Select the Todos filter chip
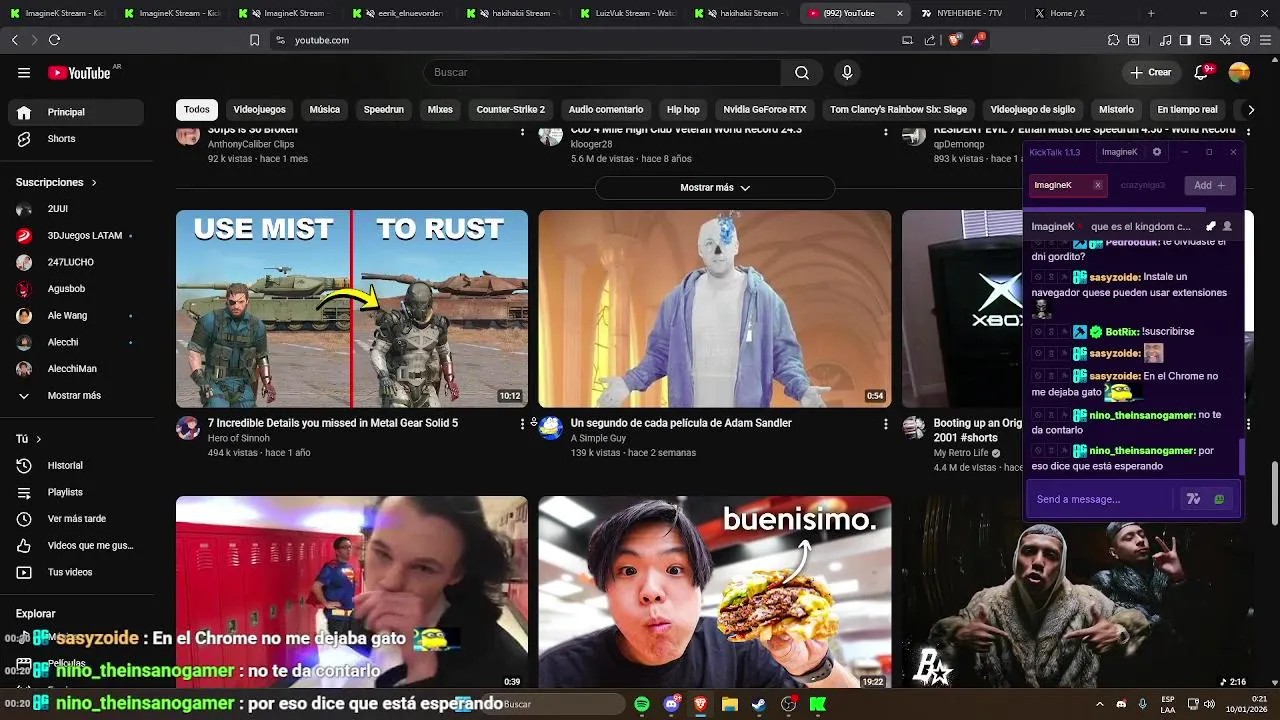The image size is (1280, 720). point(197,109)
